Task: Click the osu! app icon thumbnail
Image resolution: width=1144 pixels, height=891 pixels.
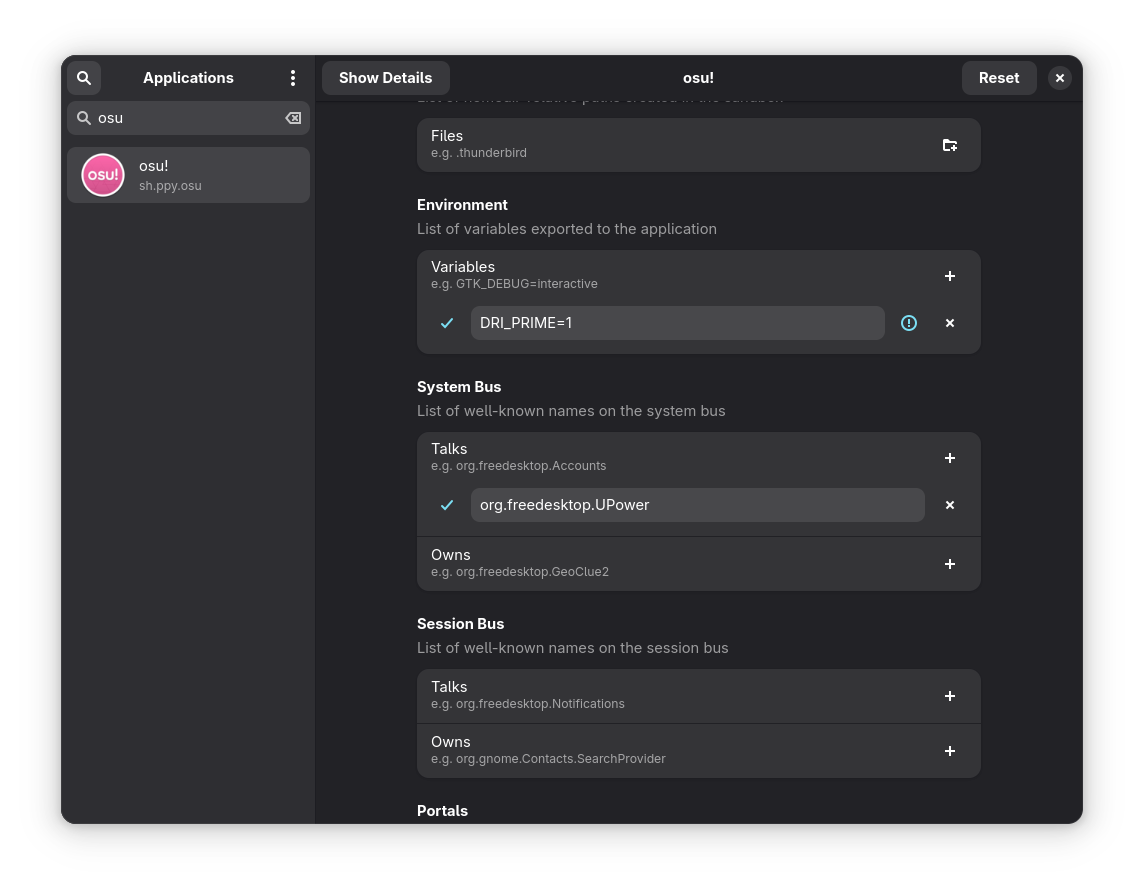Action: coord(102,174)
